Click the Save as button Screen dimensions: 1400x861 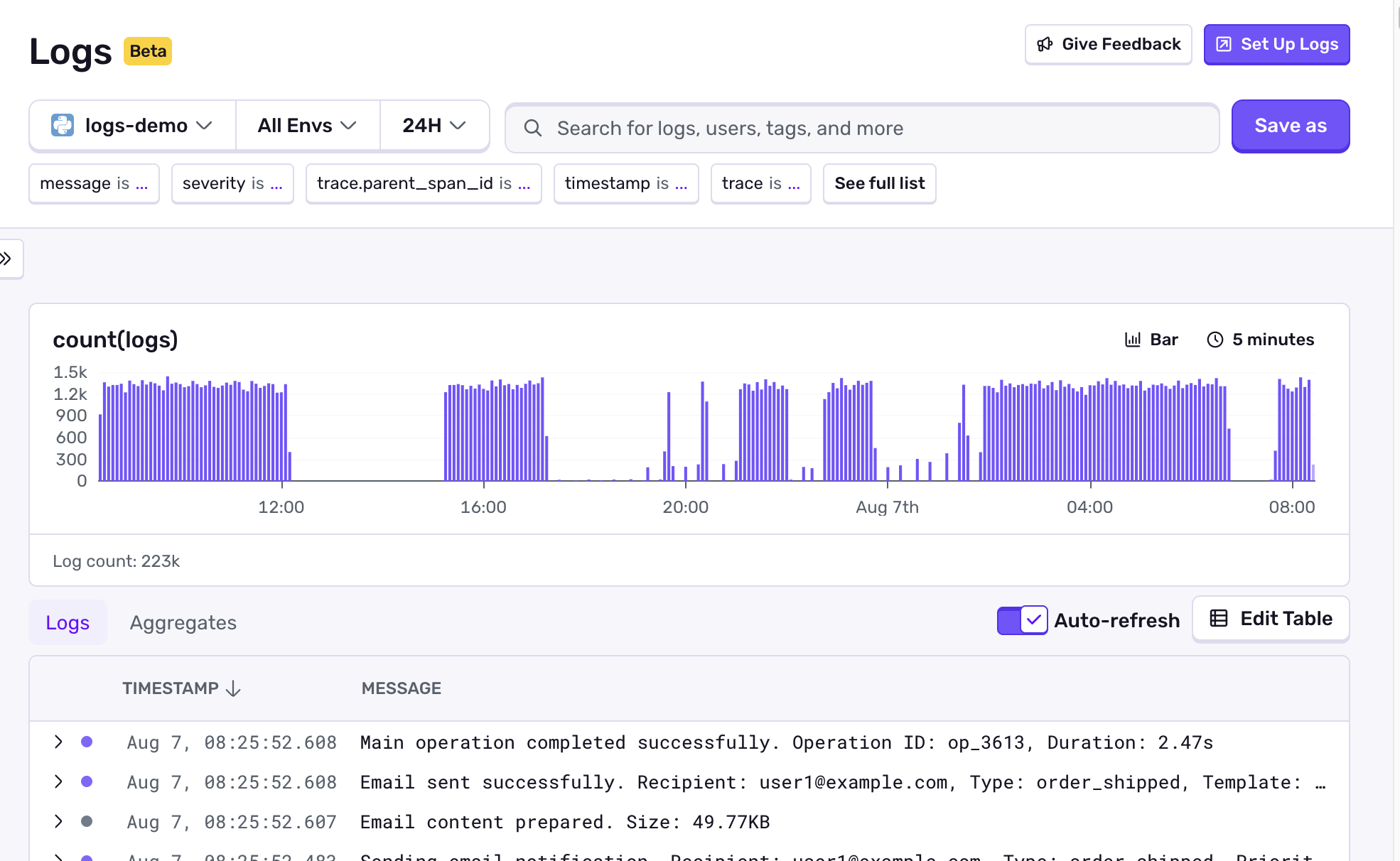[x=1291, y=126]
